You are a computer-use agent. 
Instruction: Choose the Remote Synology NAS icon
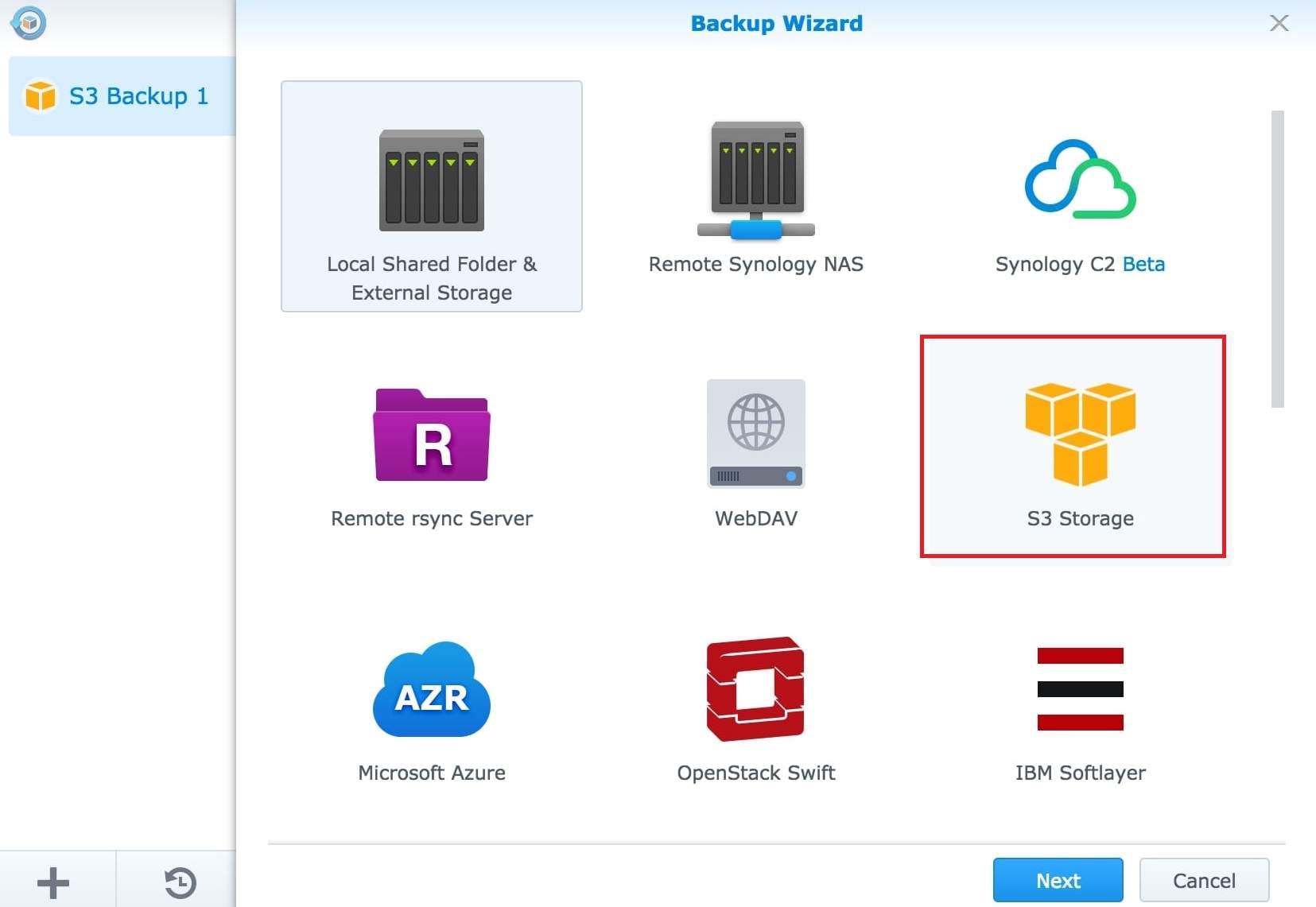(755, 180)
